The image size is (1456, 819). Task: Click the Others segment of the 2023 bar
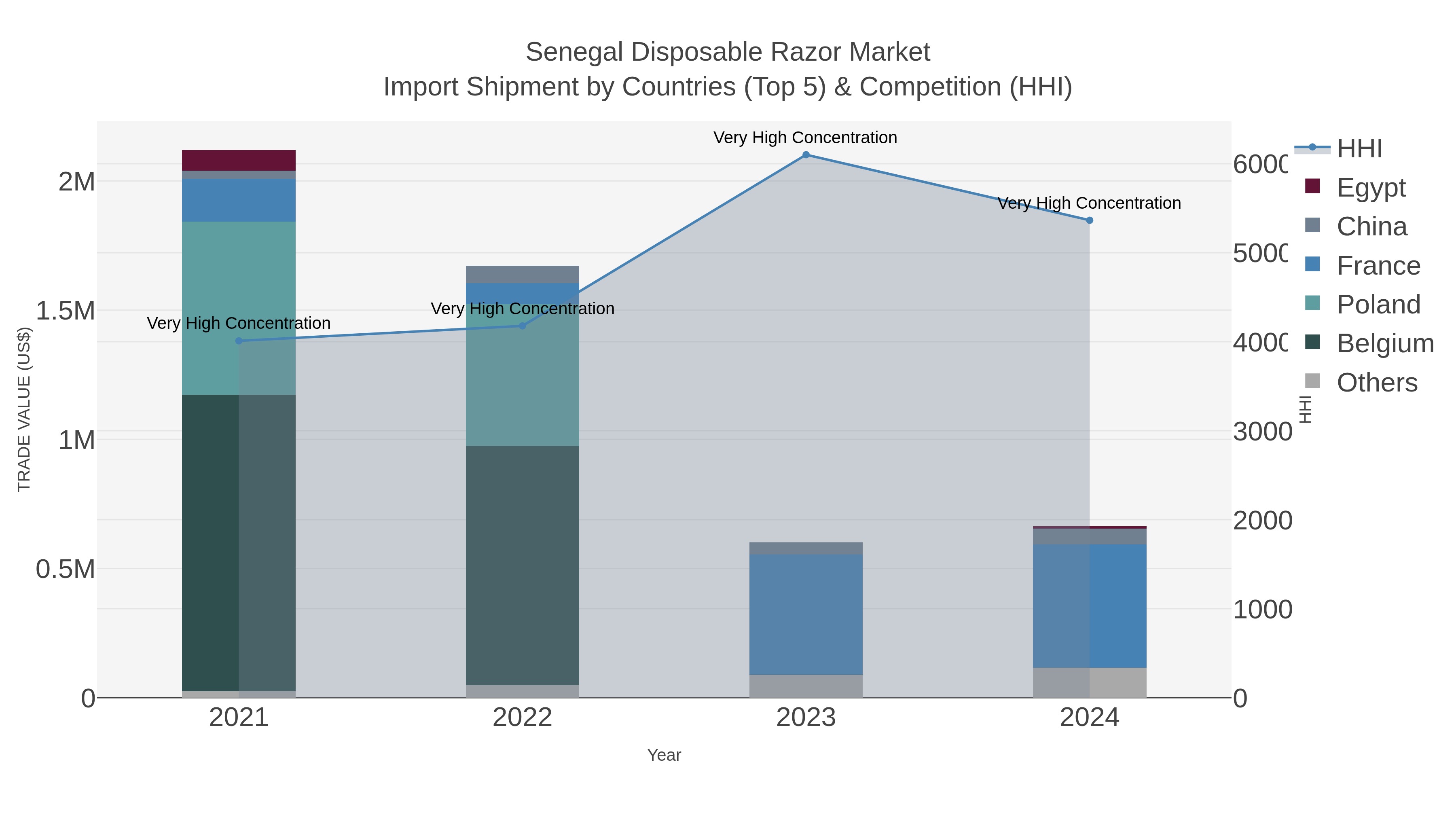806,686
